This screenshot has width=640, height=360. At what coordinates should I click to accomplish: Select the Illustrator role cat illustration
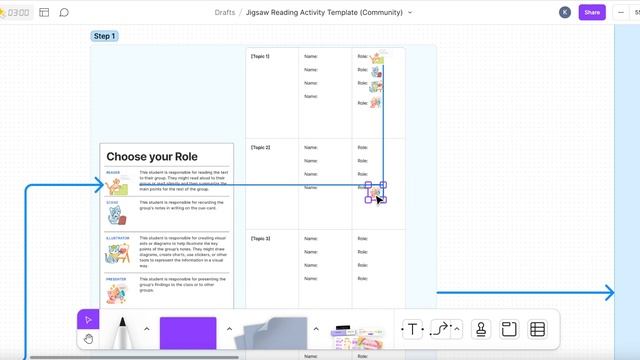click(x=118, y=253)
